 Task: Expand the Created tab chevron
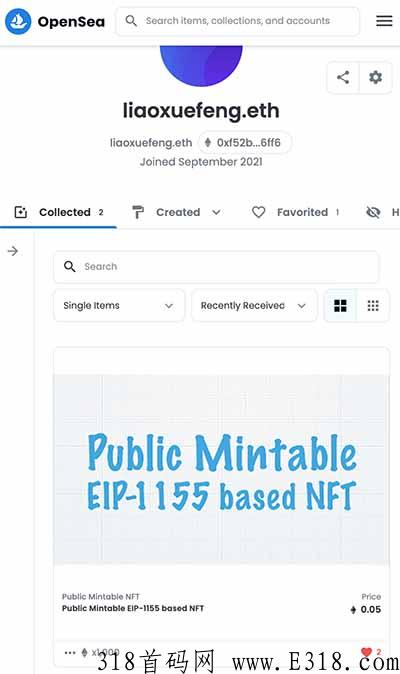pos(217,212)
